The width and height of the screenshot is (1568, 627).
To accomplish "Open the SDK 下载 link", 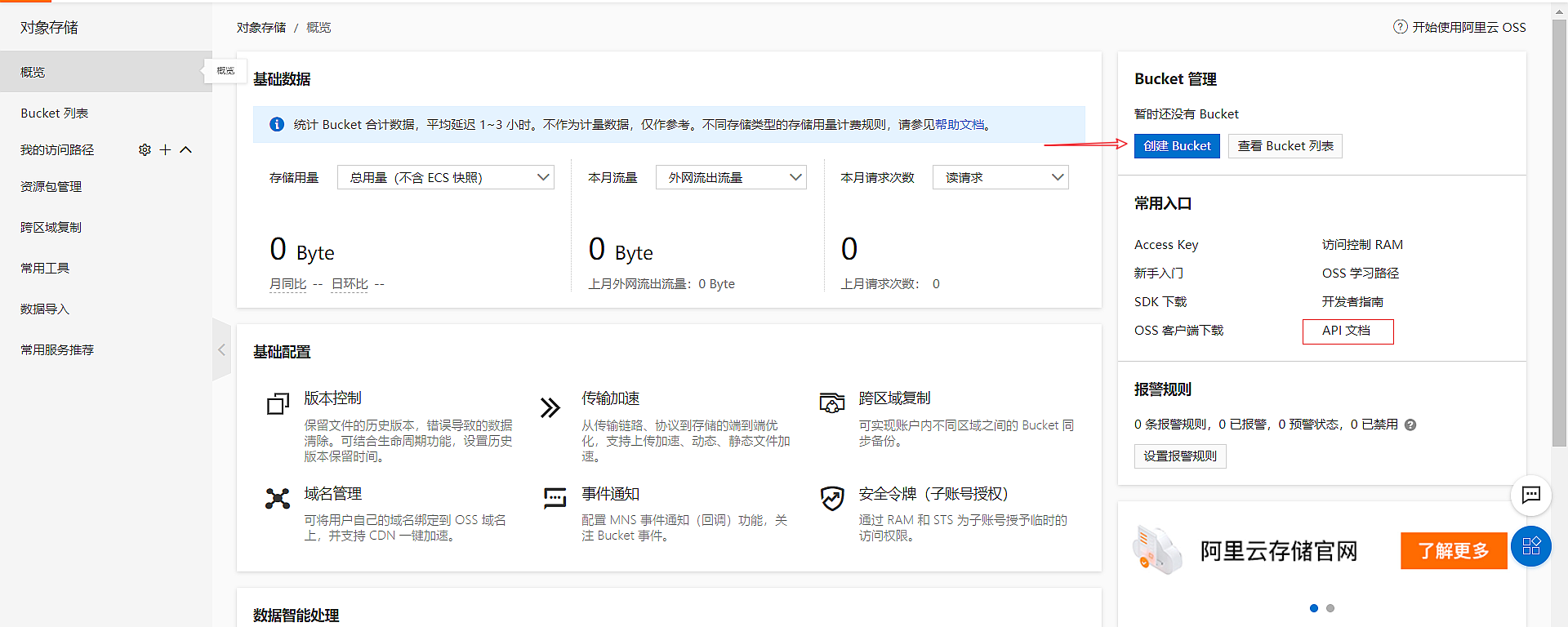I will (x=1160, y=302).
